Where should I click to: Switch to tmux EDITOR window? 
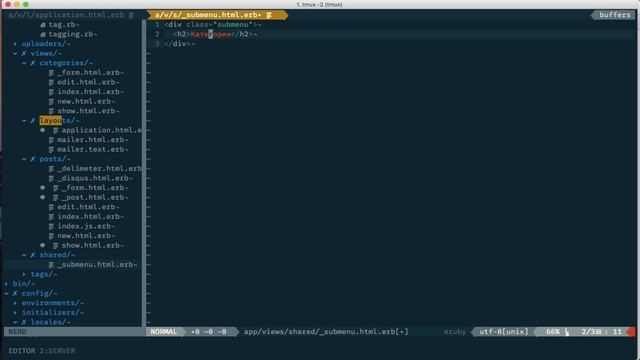pos(22,351)
